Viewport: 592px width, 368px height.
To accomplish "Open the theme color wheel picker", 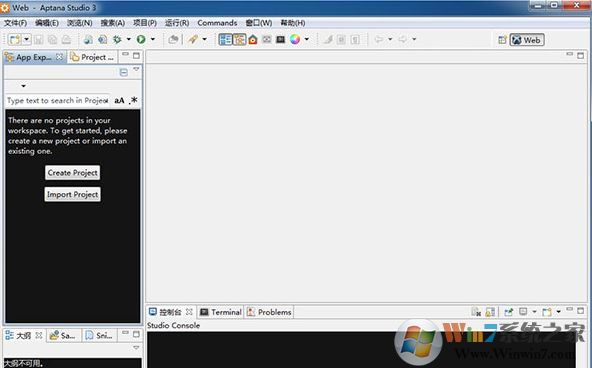I will tap(295, 39).
